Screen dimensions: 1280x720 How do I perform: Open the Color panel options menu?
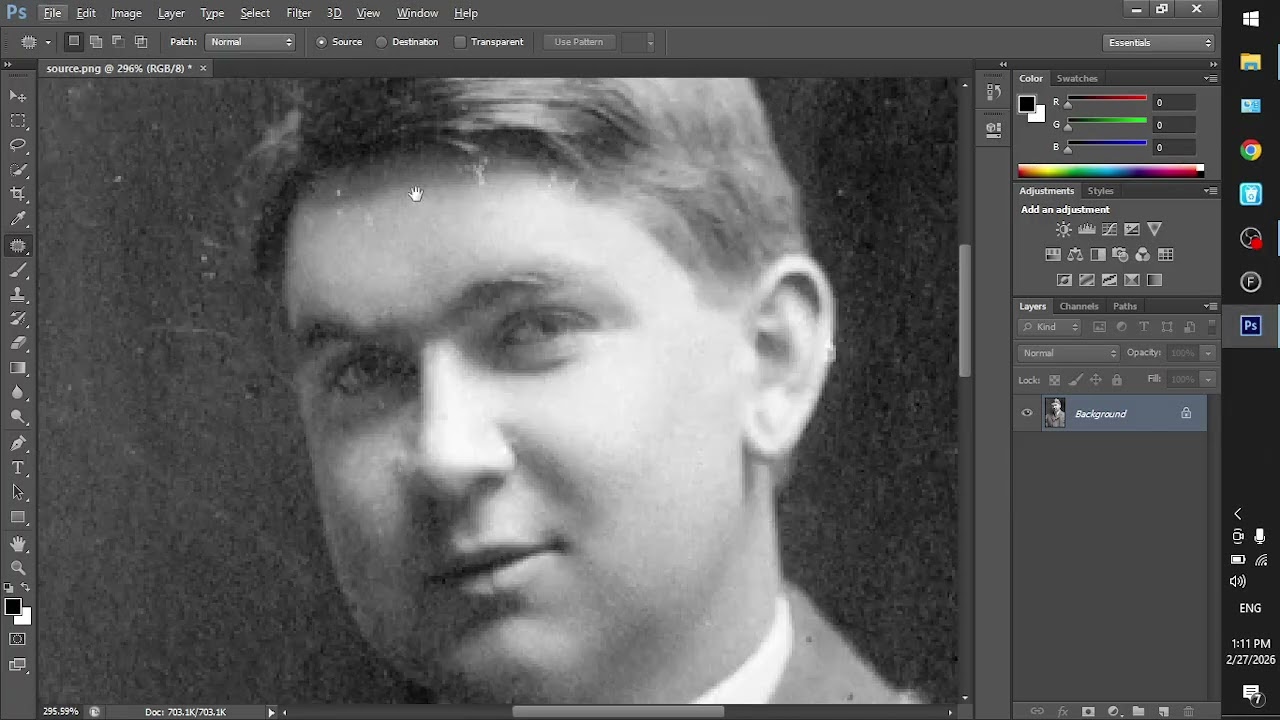point(1211,78)
